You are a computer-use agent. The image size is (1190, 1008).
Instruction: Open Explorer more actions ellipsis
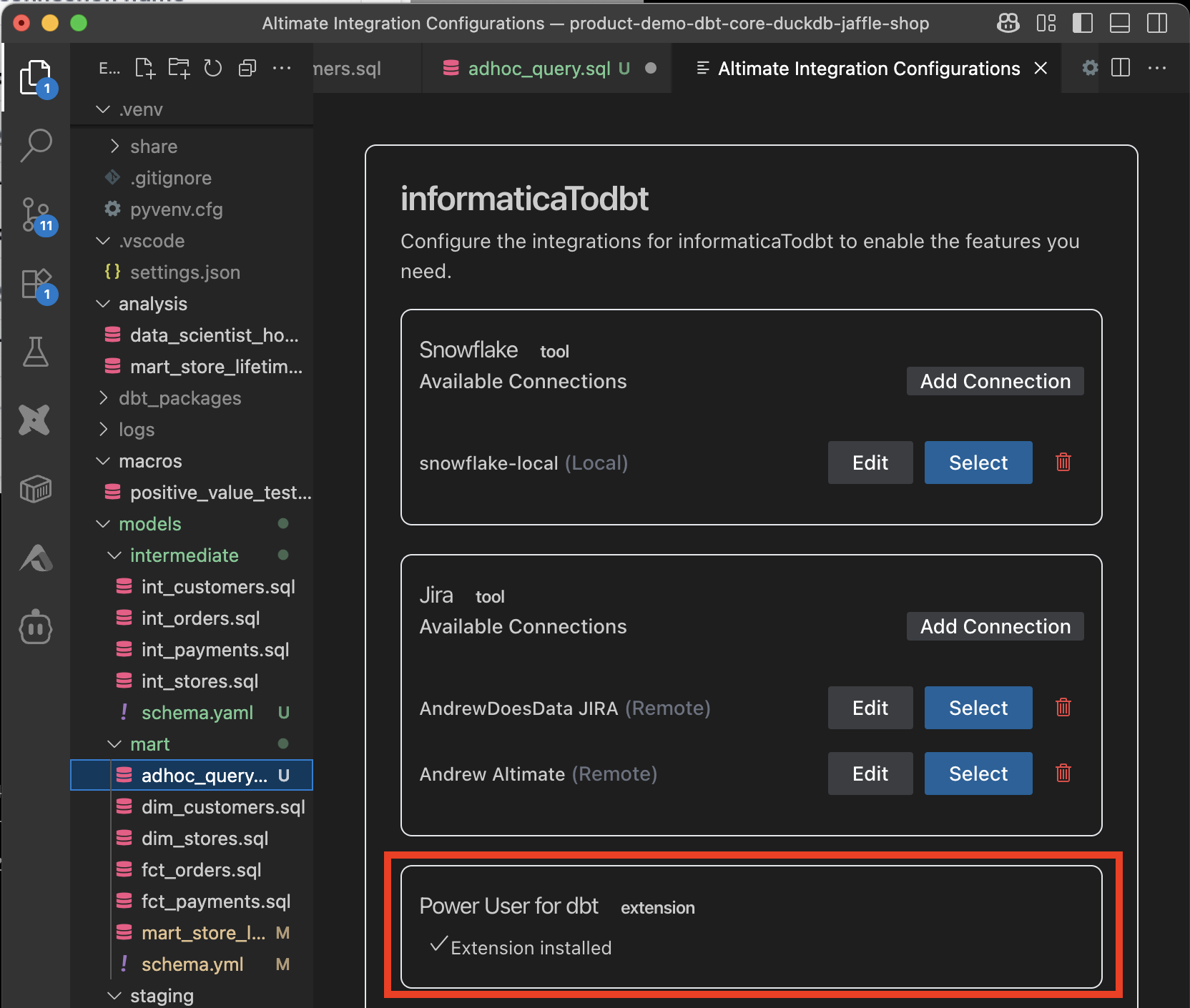click(x=282, y=68)
